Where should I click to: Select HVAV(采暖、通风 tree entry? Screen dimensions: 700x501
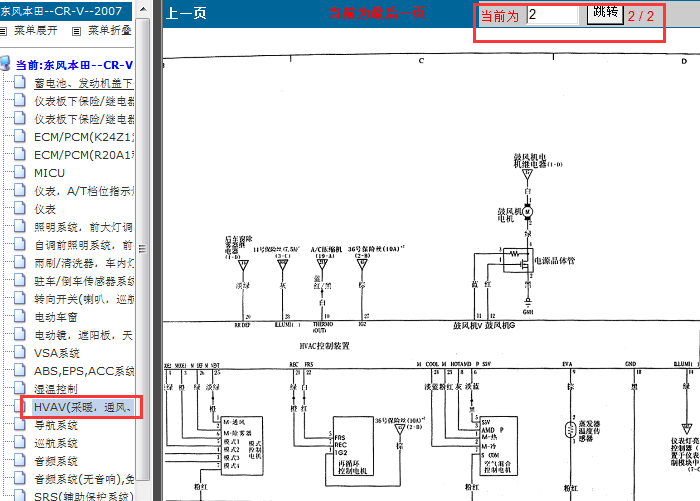pyautogui.click(x=84, y=407)
